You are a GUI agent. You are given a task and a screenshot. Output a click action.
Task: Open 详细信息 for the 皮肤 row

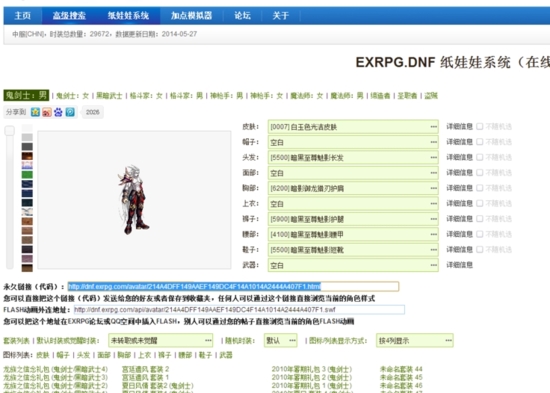(x=460, y=126)
